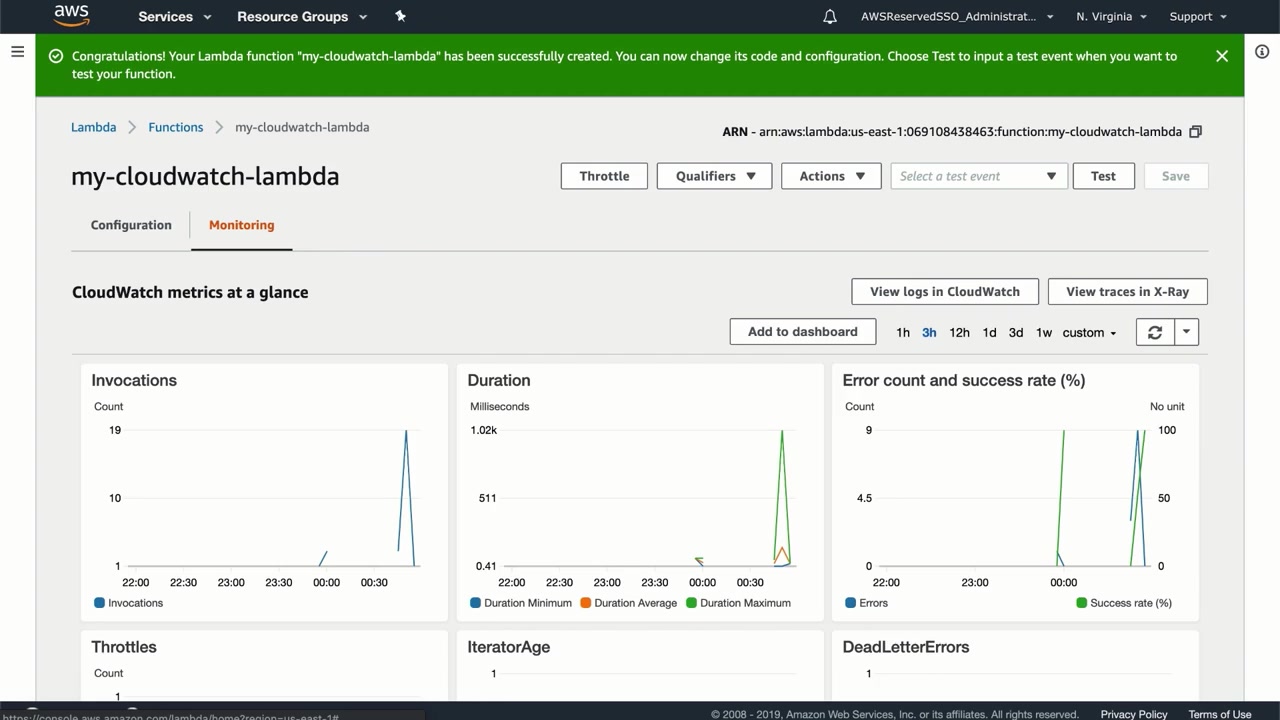Open the hamburger side menu

17,51
